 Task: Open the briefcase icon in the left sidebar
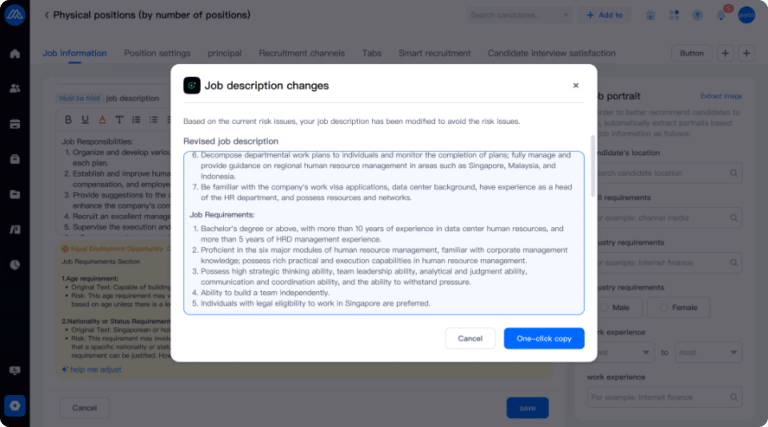[x=14, y=159]
